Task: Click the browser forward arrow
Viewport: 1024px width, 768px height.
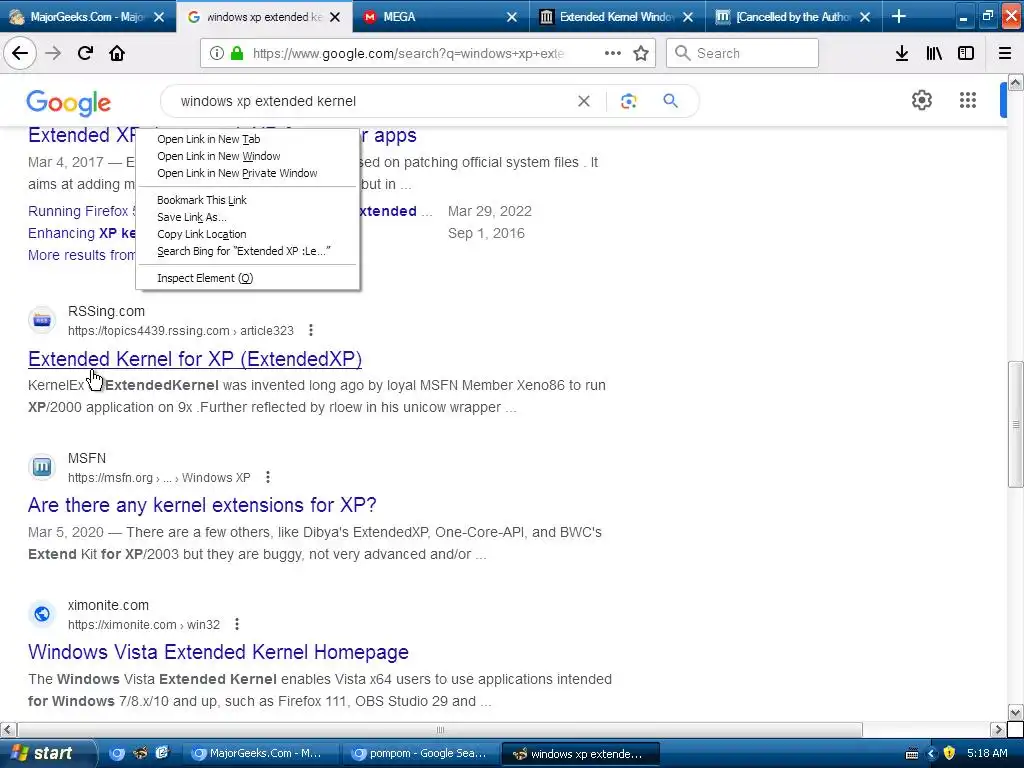Action: point(54,53)
